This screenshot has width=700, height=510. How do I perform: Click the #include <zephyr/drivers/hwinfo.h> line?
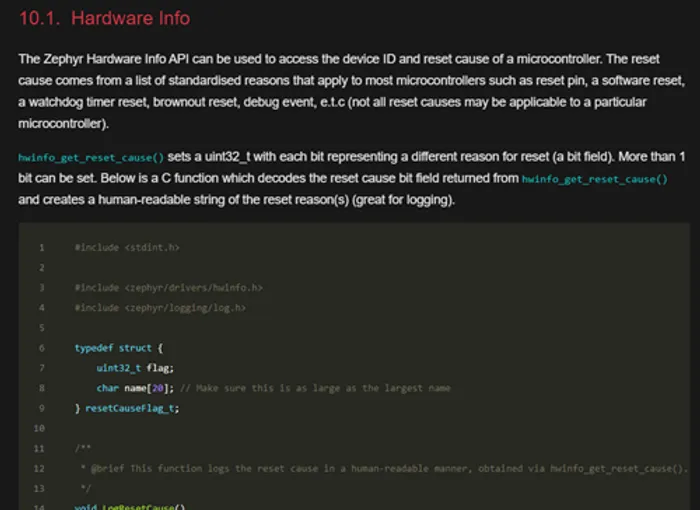pos(168,288)
